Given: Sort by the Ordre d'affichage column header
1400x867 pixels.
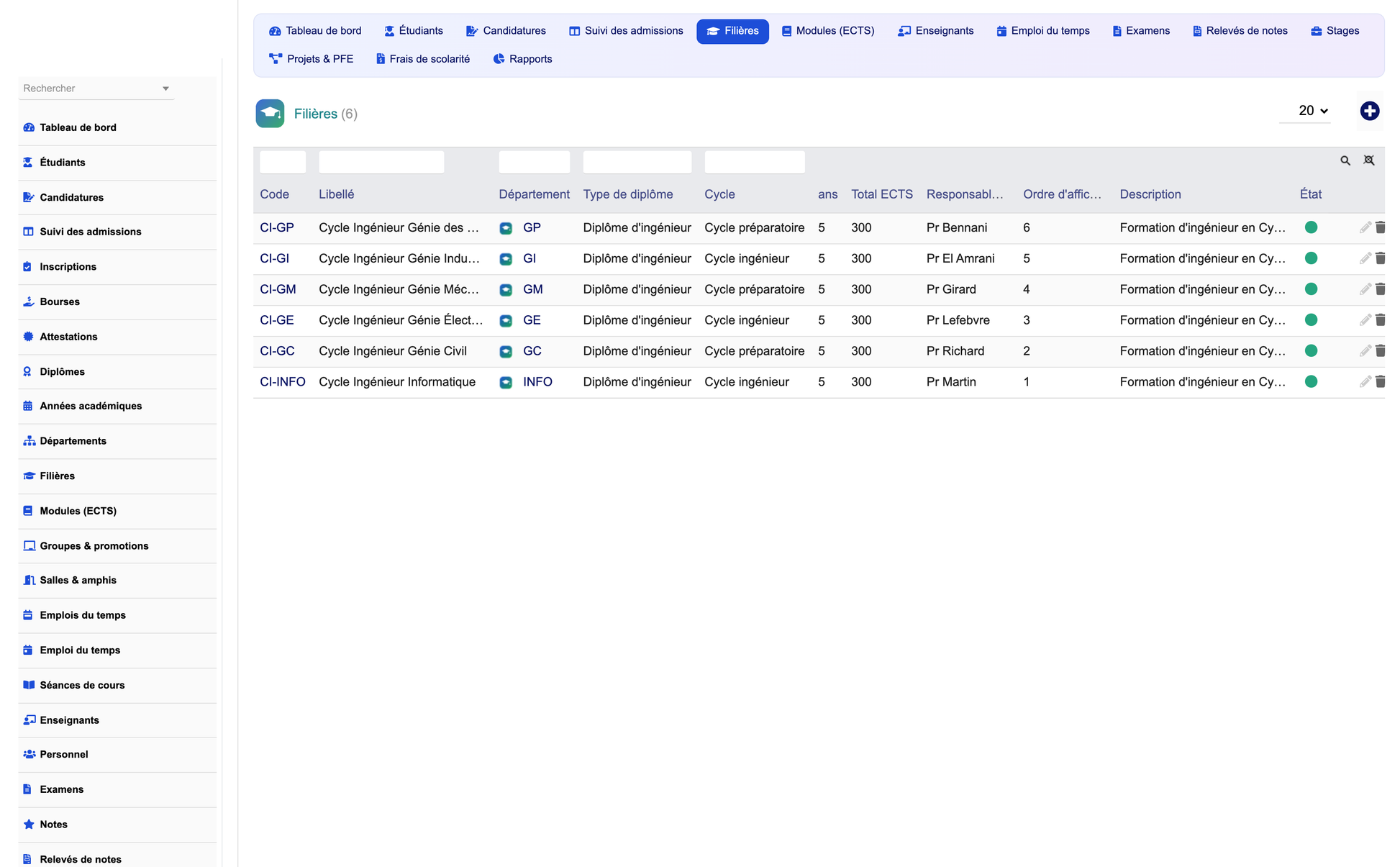Looking at the screenshot, I should point(1063,194).
